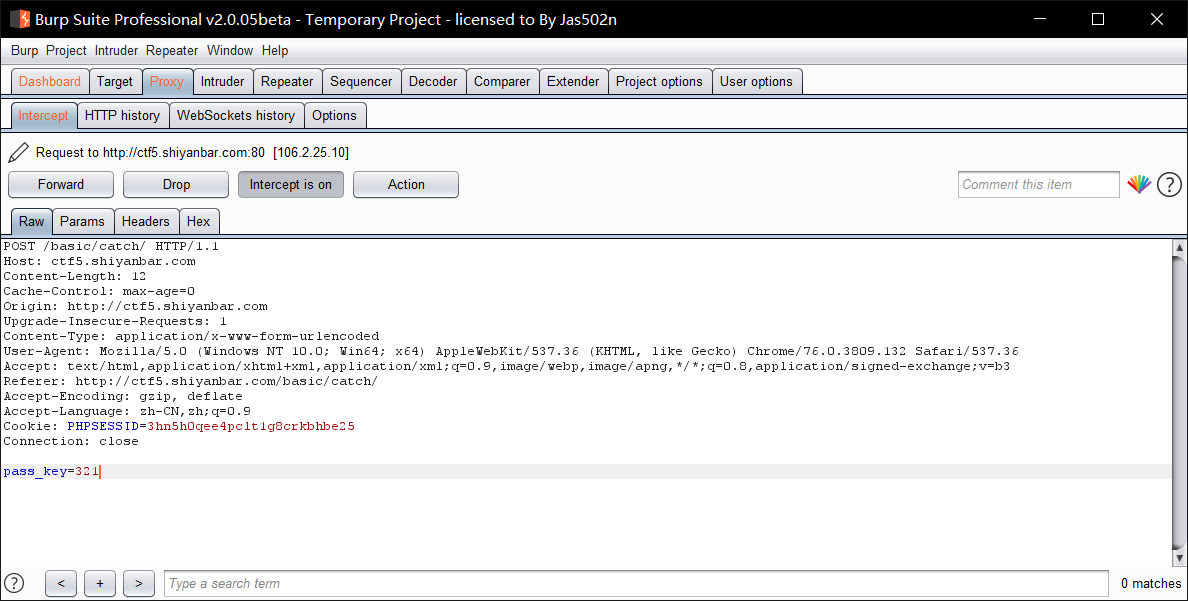Open the Burp menu
Viewport: 1188px width, 601px height.
(x=24, y=51)
